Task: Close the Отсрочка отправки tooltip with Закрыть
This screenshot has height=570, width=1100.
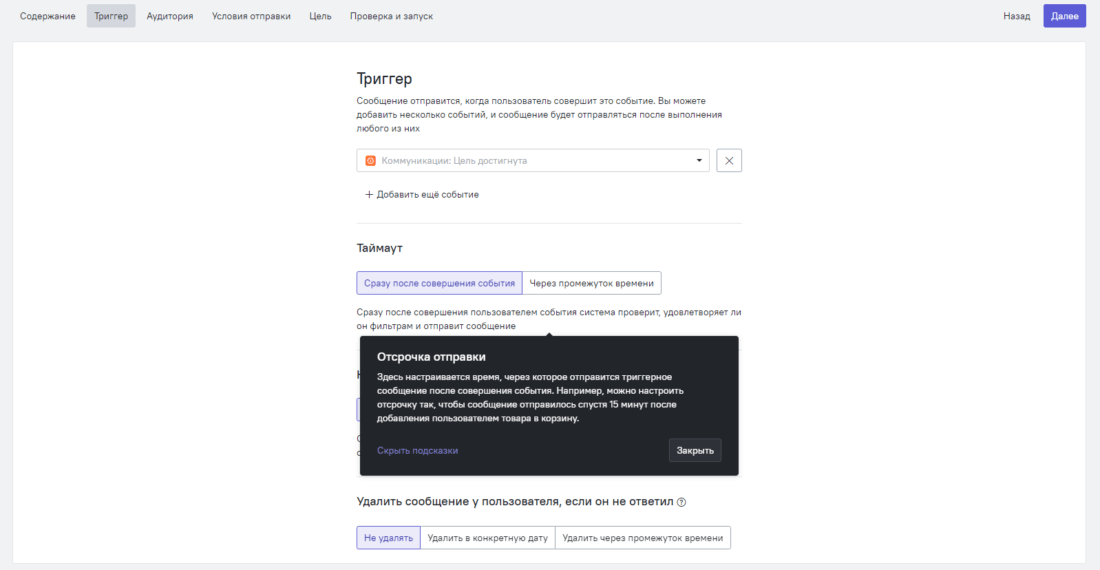Action: 695,450
